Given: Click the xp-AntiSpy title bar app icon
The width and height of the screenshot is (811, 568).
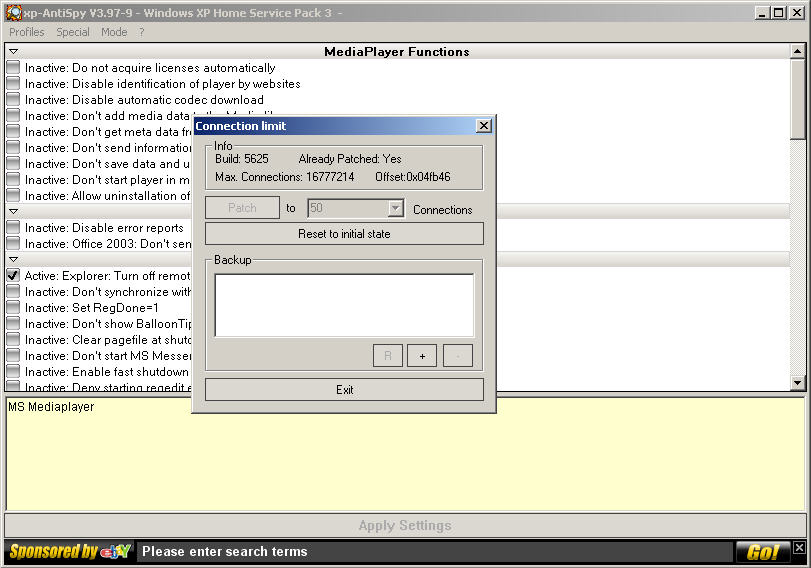Looking at the screenshot, I should point(13,13).
